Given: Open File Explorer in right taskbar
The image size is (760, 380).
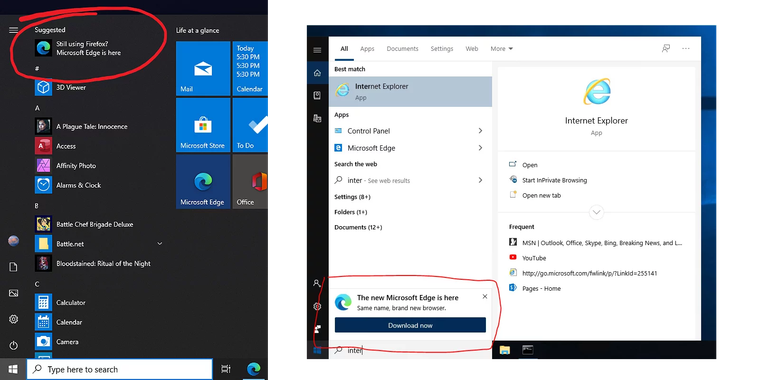Looking at the screenshot, I should [505, 350].
